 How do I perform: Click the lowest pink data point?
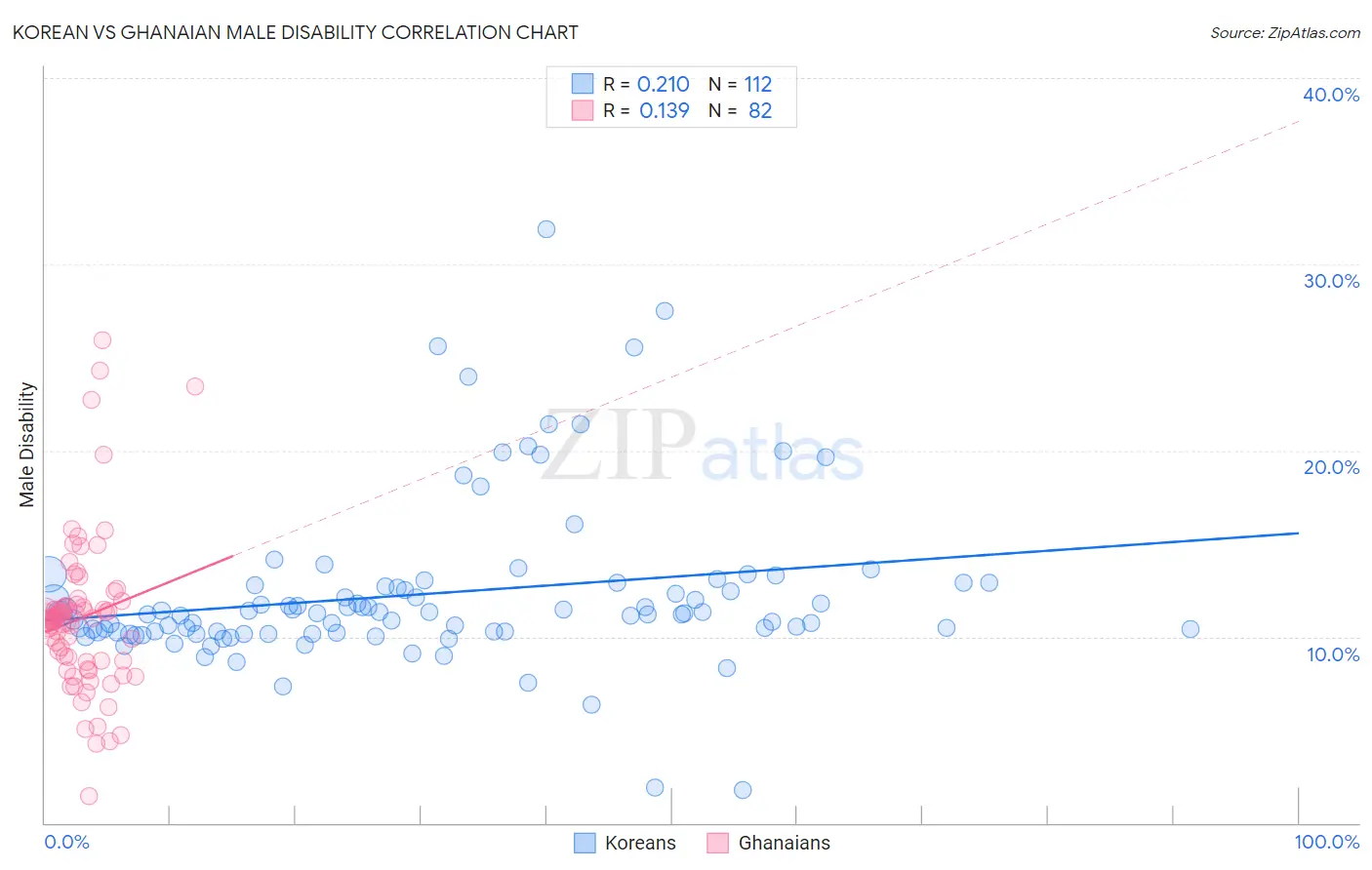(89, 796)
